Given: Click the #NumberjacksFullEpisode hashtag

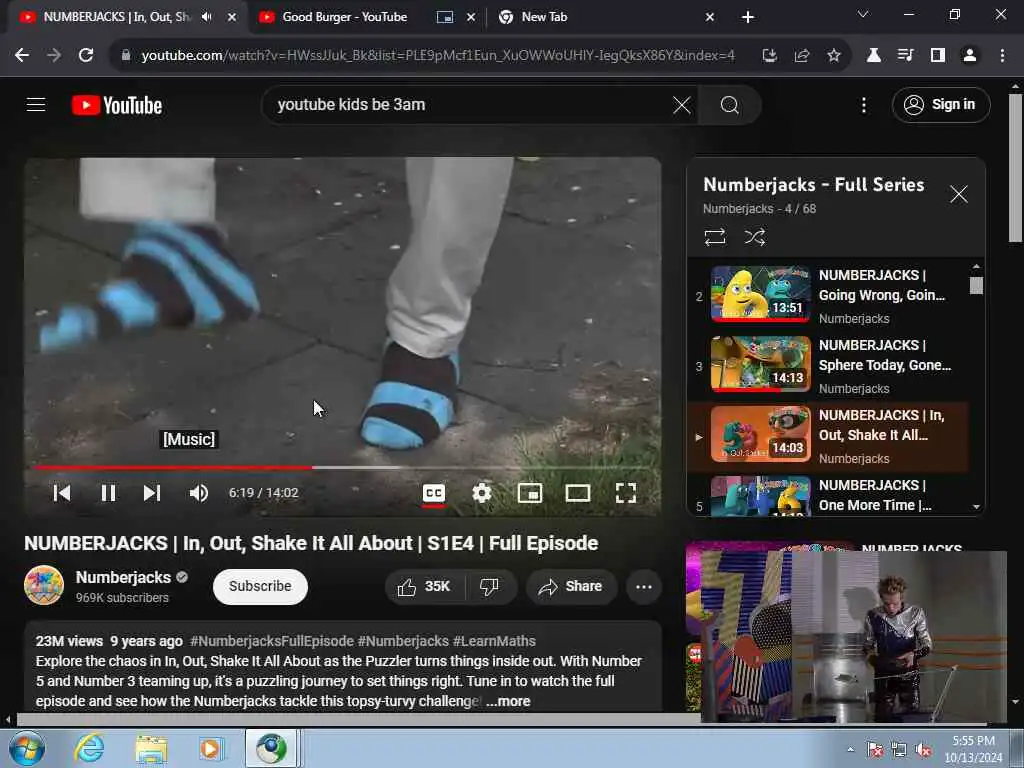Looking at the screenshot, I should (x=272, y=641).
